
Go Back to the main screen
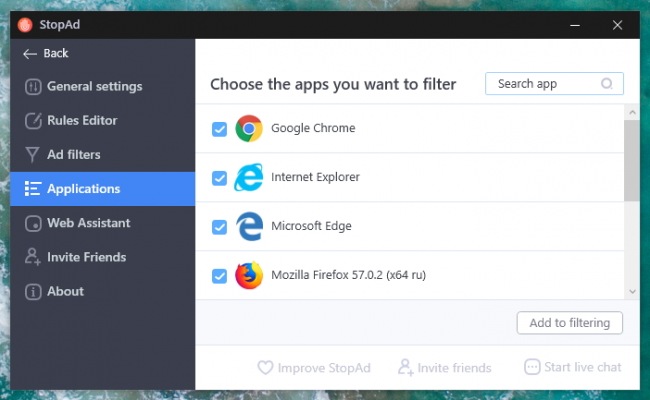coord(46,53)
